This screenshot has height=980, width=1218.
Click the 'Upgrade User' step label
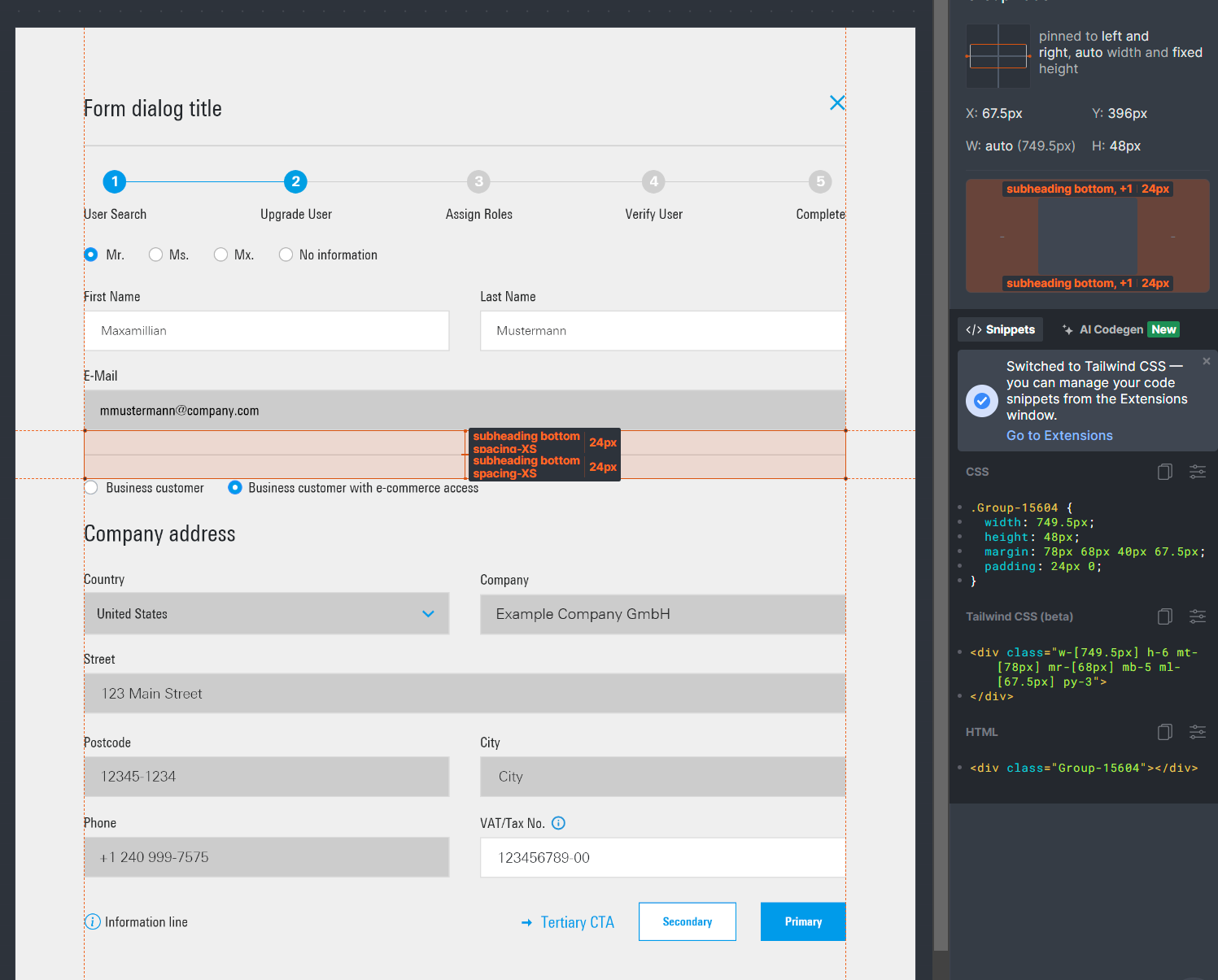click(x=296, y=214)
